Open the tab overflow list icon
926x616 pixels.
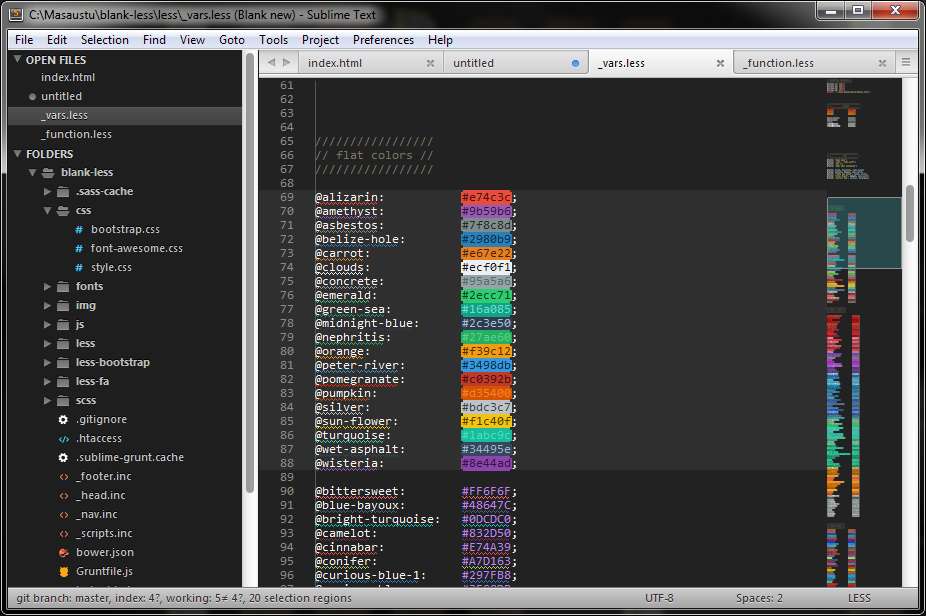(x=908, y=61)
